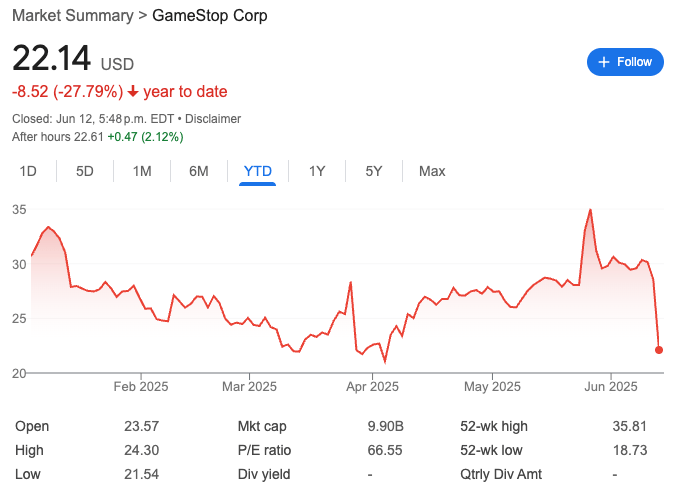Select the 1D time range tab
Image resolution: width=688 pixels, height=493 pixels.
tap(28, 171)
